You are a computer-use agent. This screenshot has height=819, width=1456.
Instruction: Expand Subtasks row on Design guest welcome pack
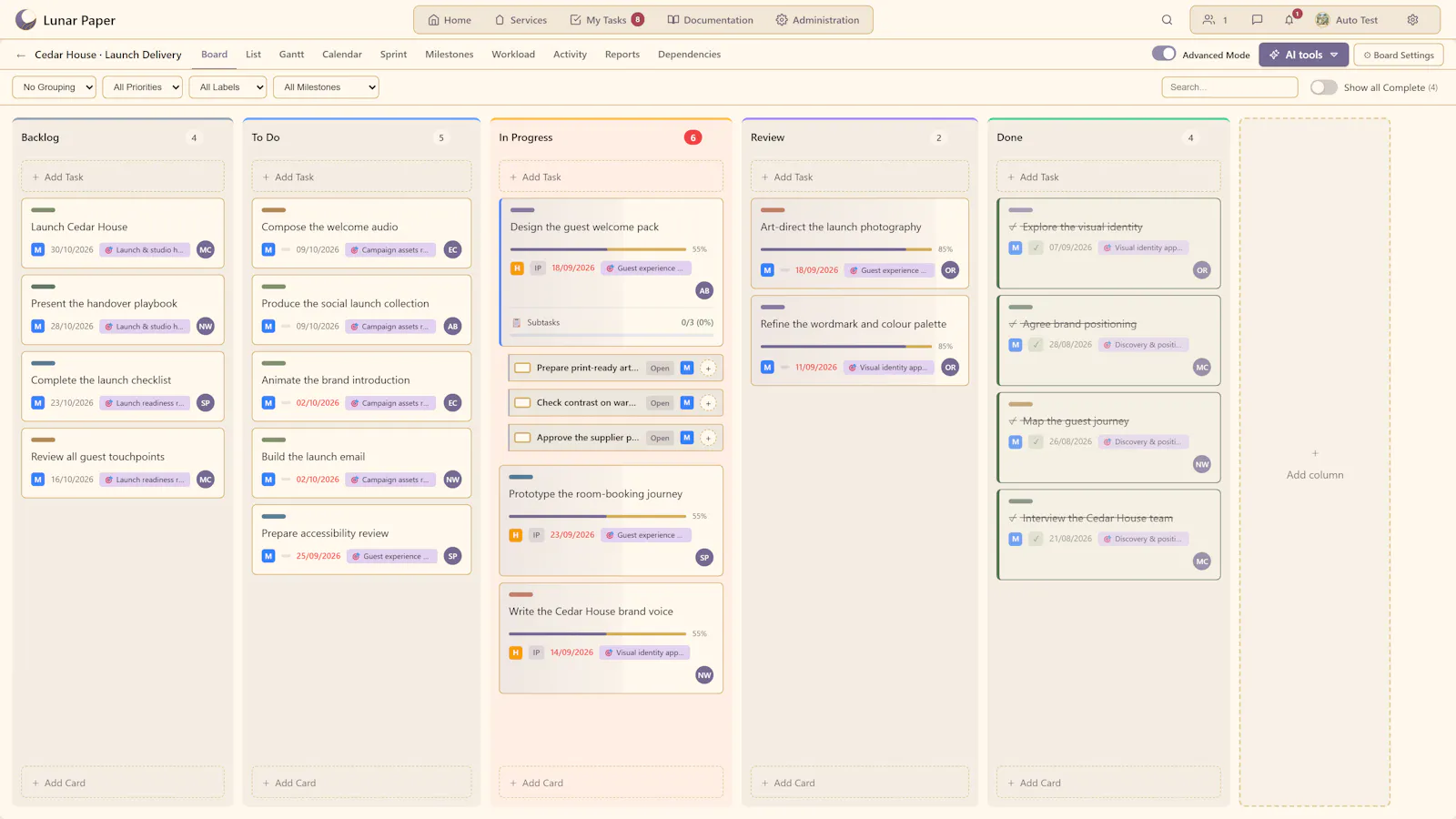tap(611, 323)
